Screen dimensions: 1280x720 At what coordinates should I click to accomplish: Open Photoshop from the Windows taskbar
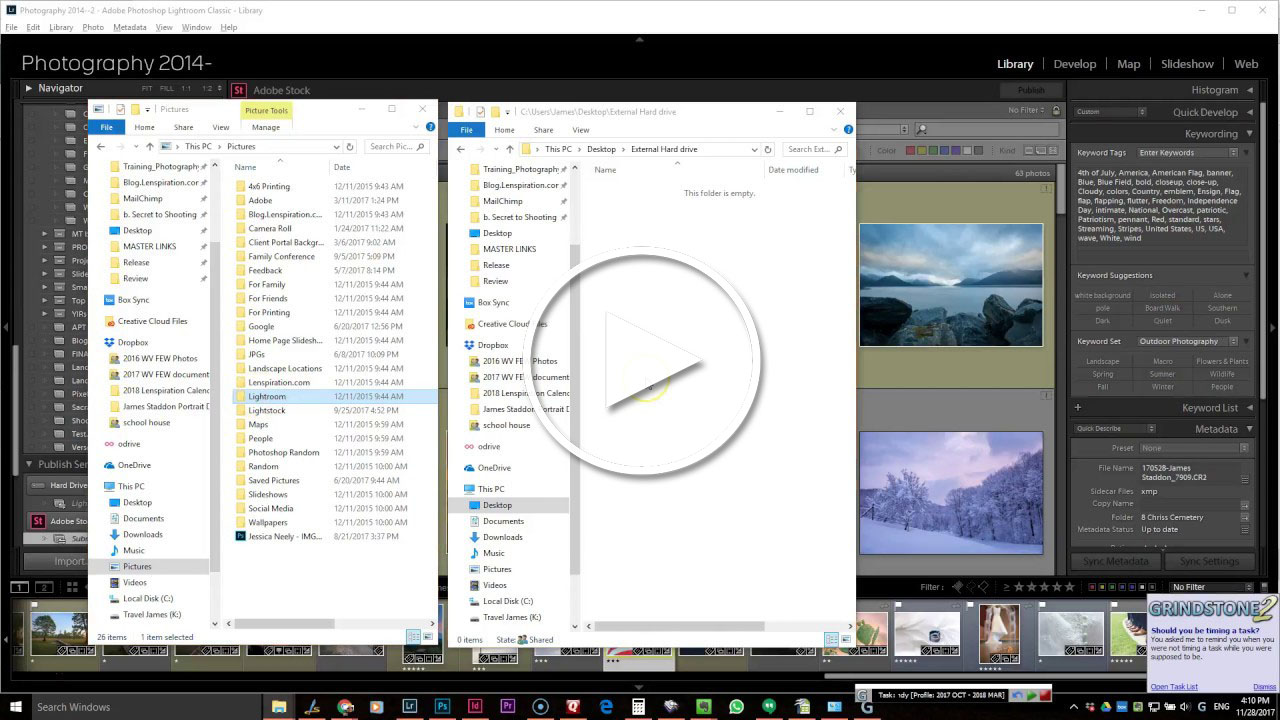(443, 707)
